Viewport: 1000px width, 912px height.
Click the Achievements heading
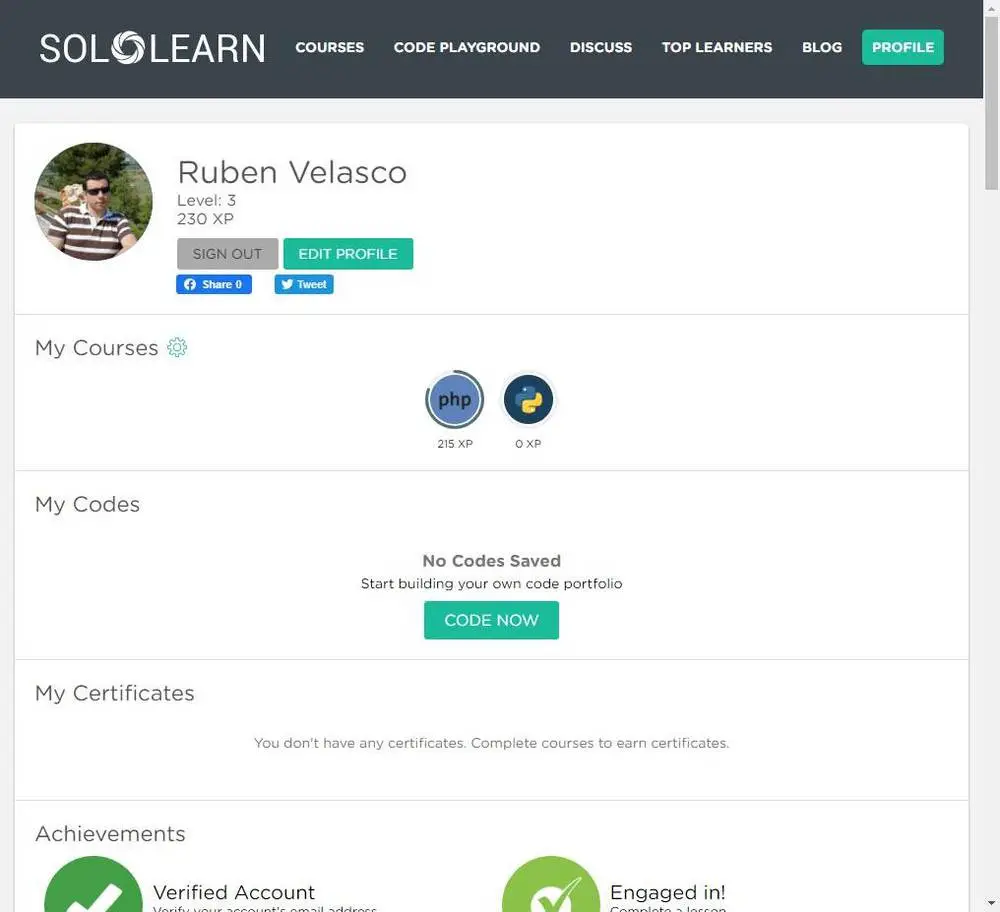[110, 834]
